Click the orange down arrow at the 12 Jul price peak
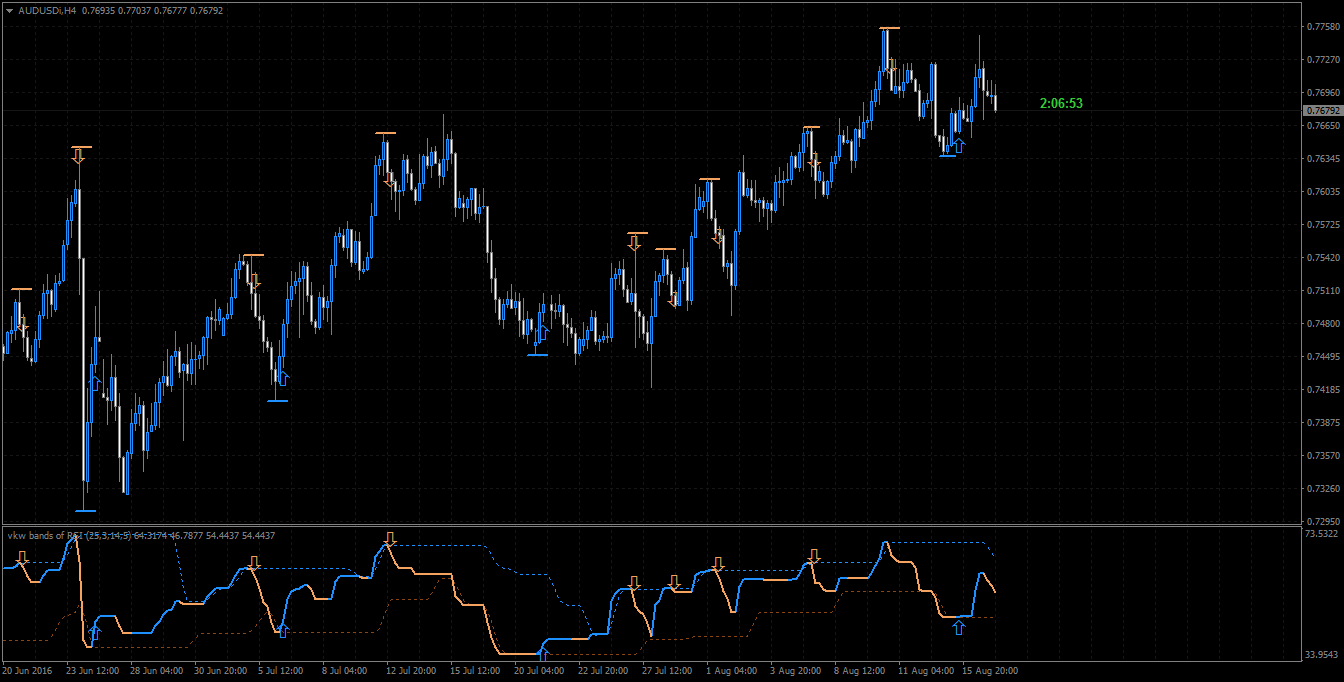1344x682 pixels. click(x=389, y=180)
